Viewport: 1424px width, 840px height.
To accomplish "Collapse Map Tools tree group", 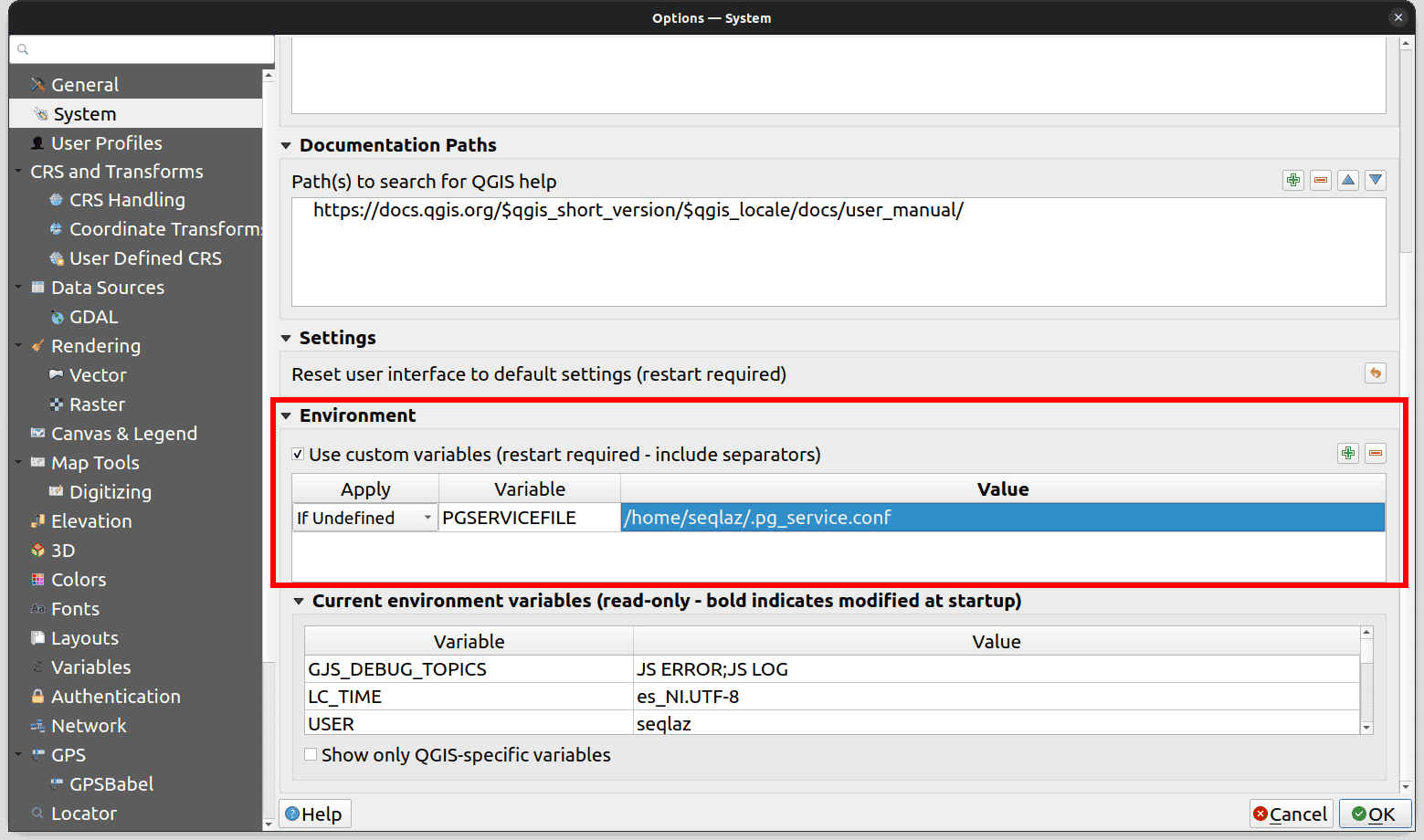I will [x=18, y=462].
